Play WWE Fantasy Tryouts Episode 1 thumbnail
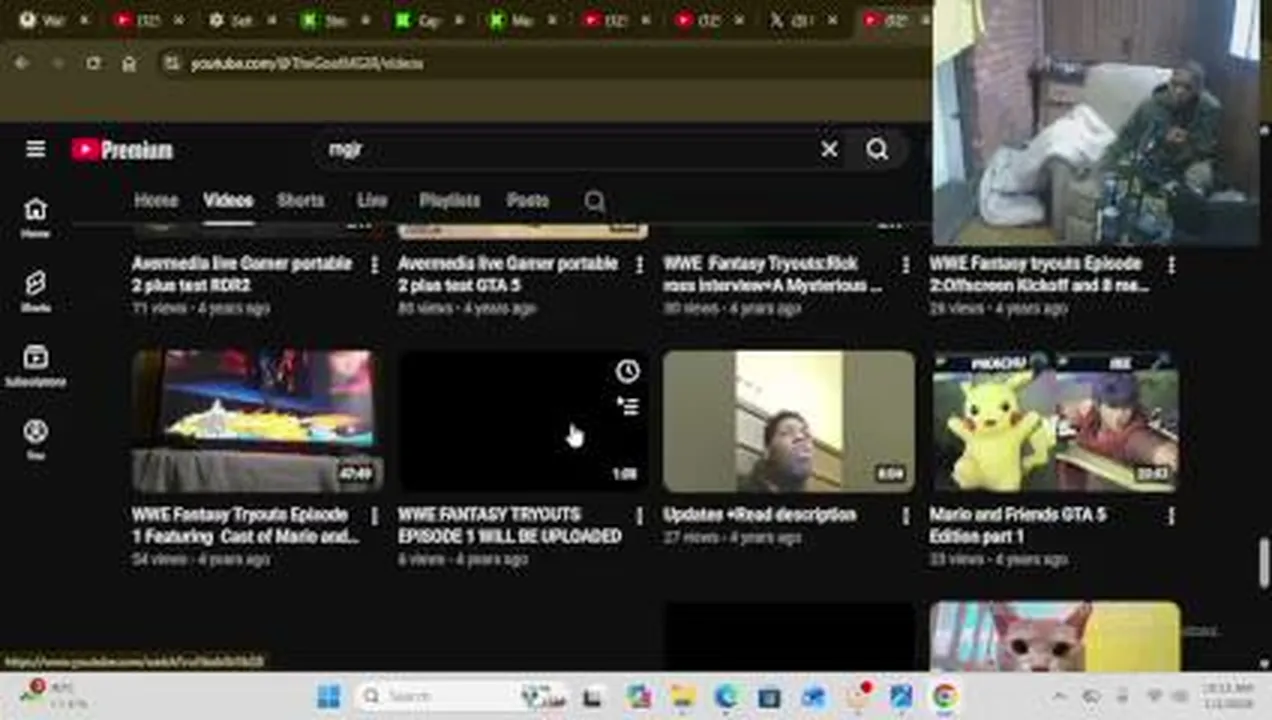 (x=257, y=421)
